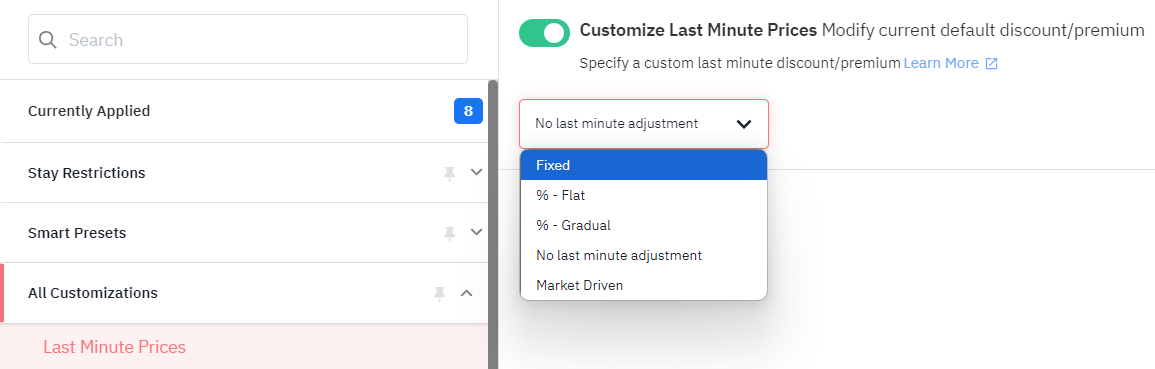
Task: Click the search magnifier icon
Action: [48, 39]
